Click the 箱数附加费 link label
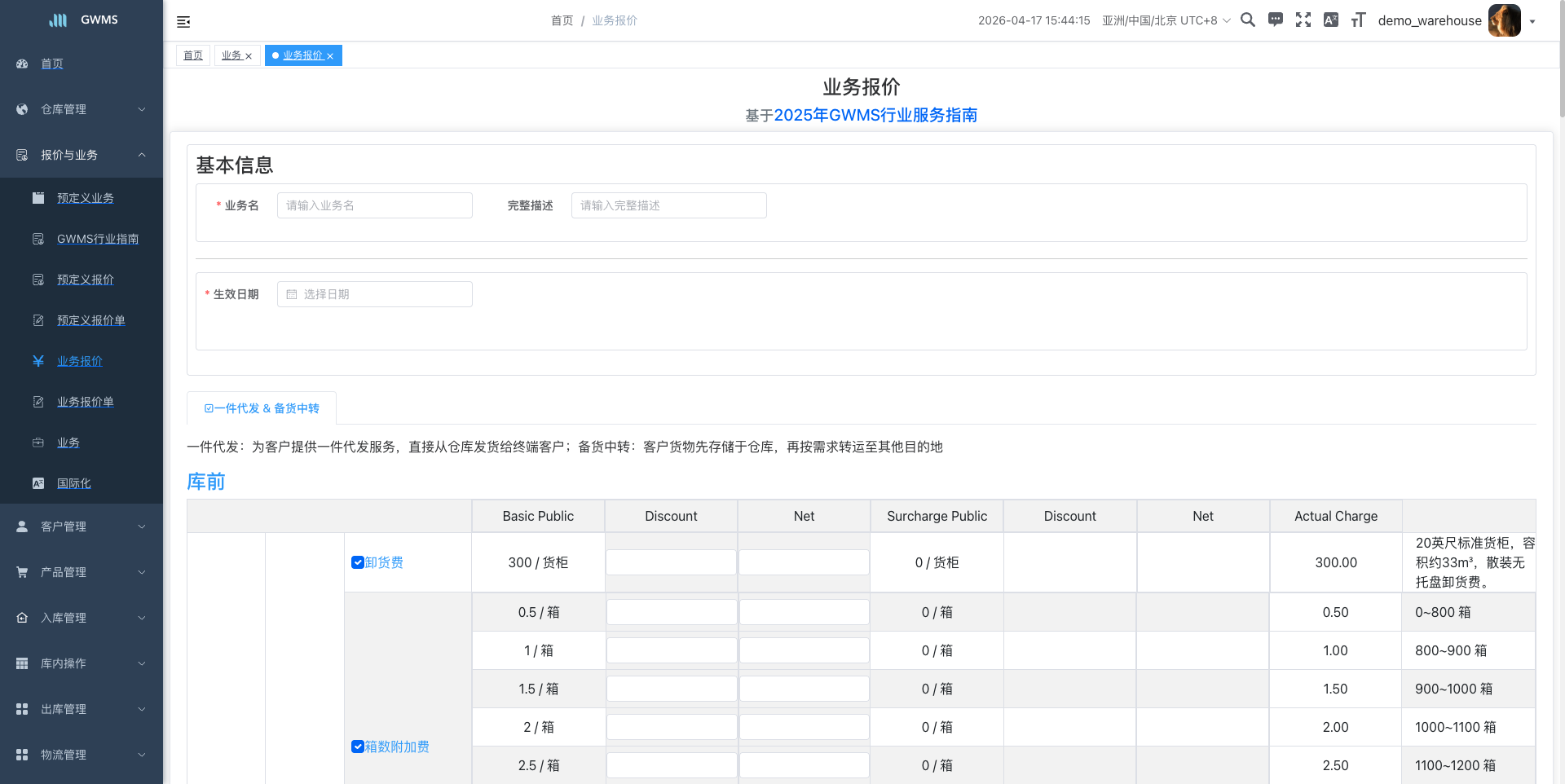 pyautogui.click(x=397, y=747)
